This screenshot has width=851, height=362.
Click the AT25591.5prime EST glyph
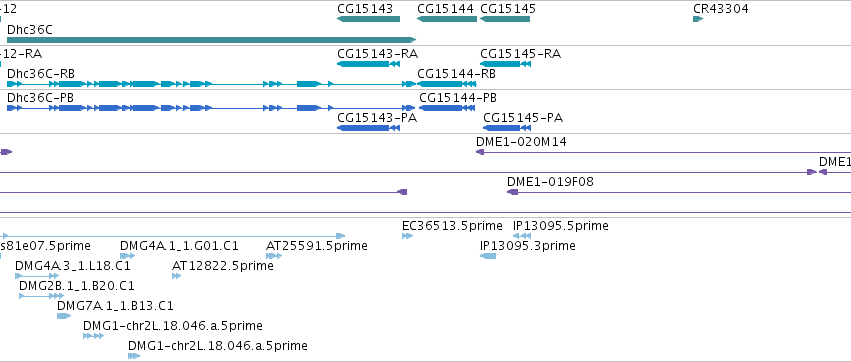click(274, 256)
